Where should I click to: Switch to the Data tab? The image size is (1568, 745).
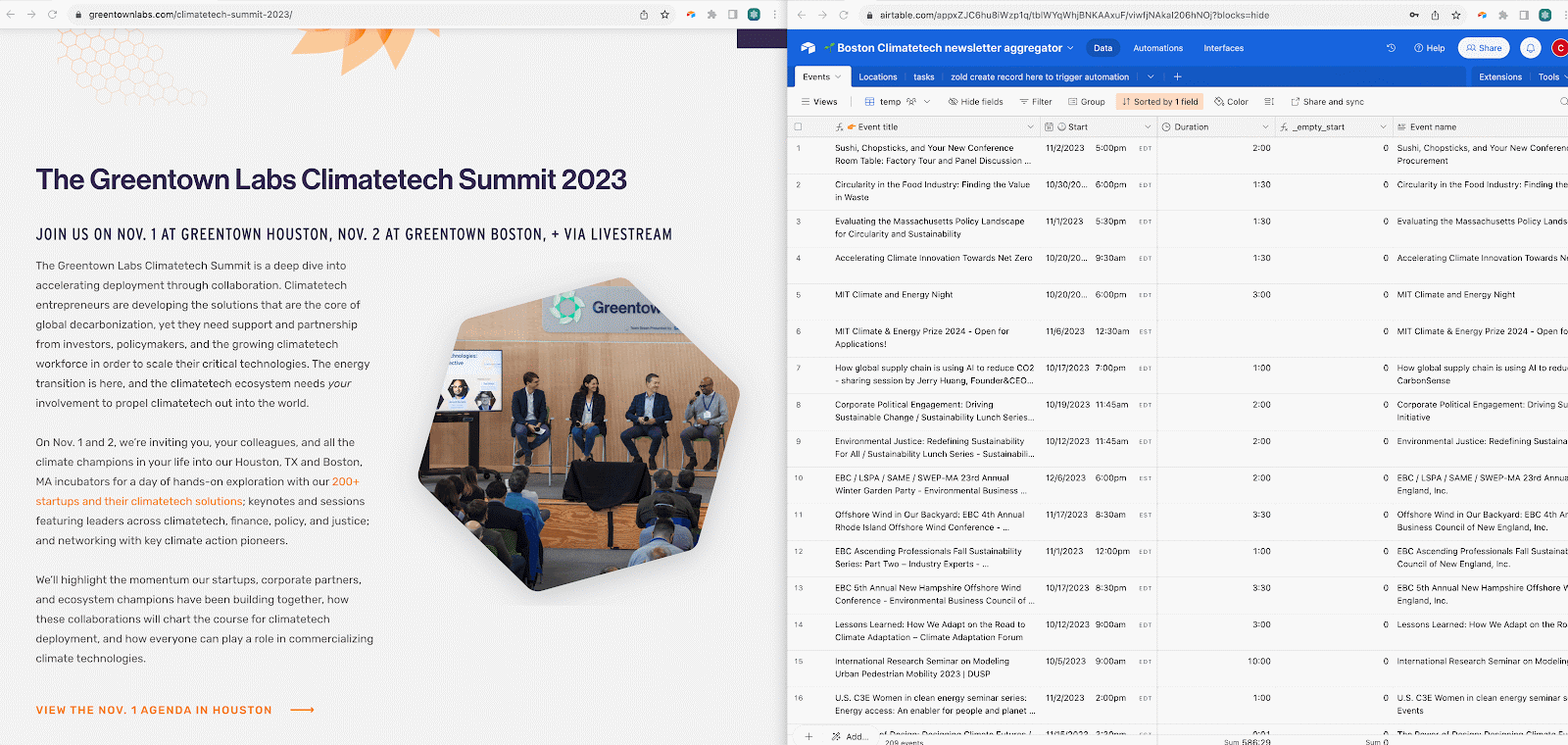pos(1103,48)
